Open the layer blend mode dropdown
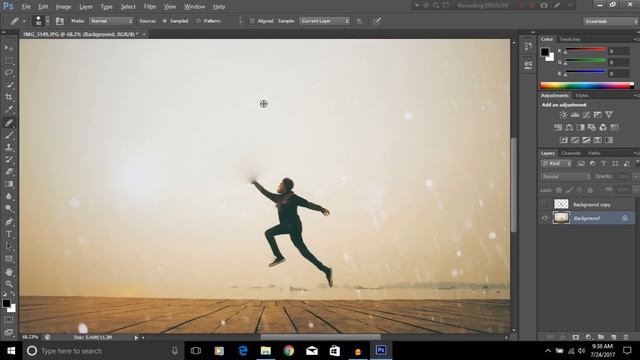Screen dimensions: 640x360 point(565,177)
